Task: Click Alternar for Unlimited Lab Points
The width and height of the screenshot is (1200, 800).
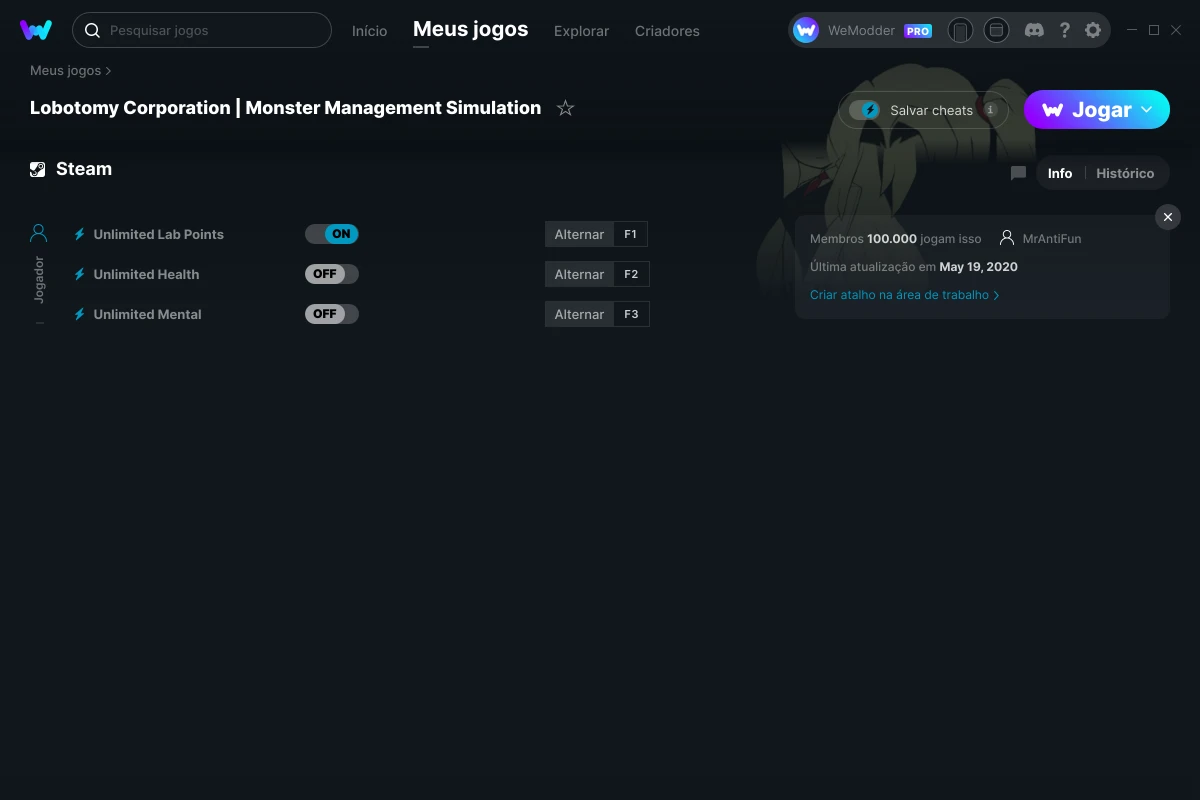Action: pyautogui.click(x=579, y=234)
